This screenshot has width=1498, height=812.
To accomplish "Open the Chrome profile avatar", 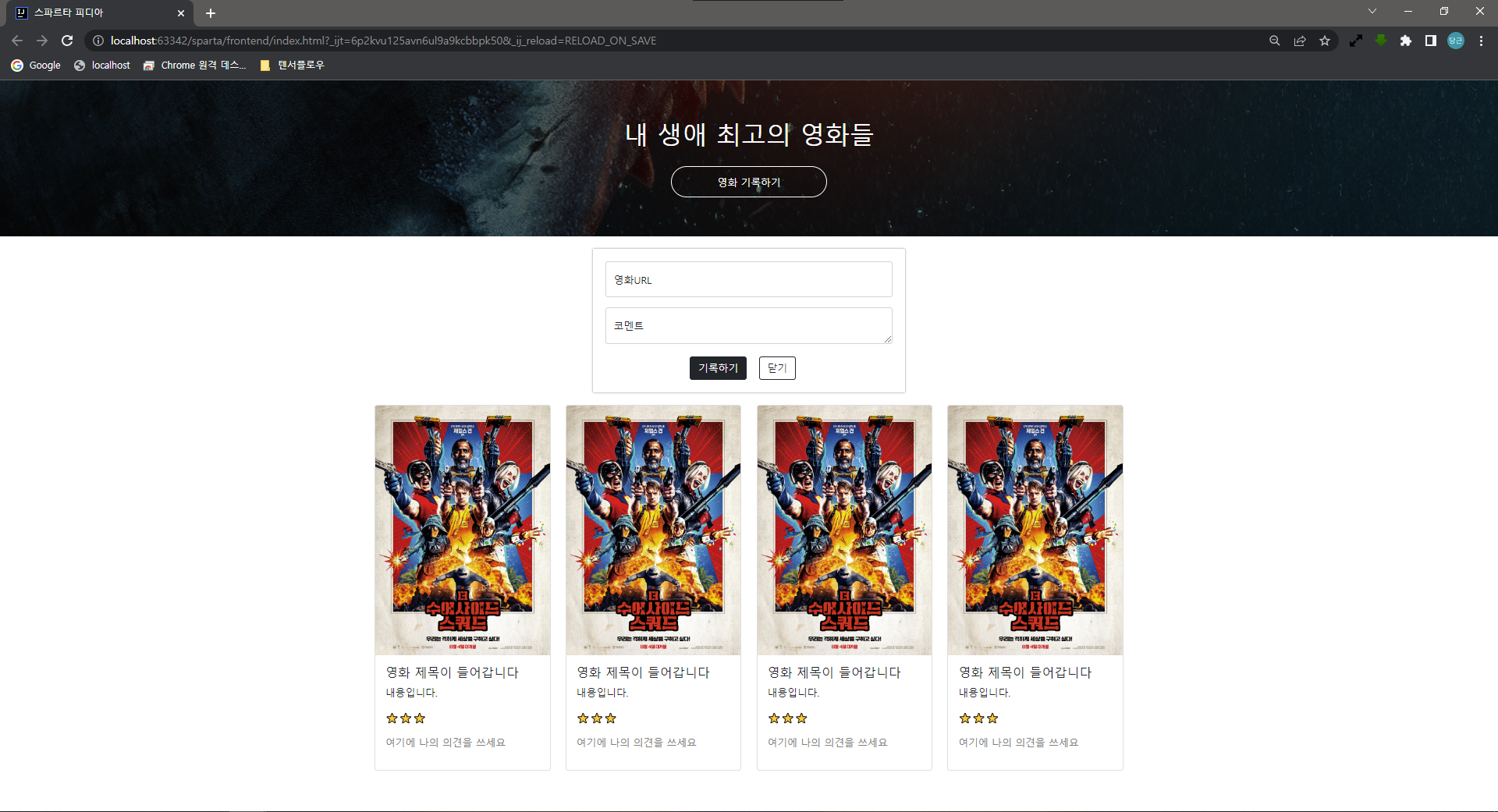I will [1456, 41].
